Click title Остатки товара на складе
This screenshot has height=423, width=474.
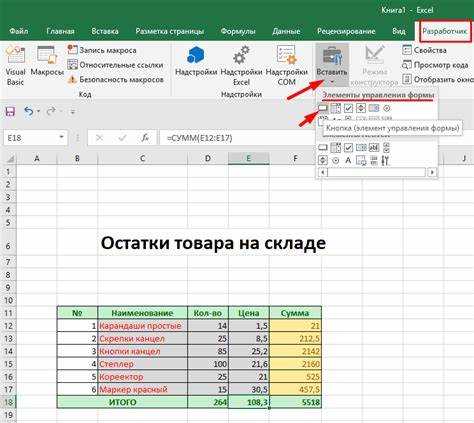pyautogui.click(x=213, y=243)
